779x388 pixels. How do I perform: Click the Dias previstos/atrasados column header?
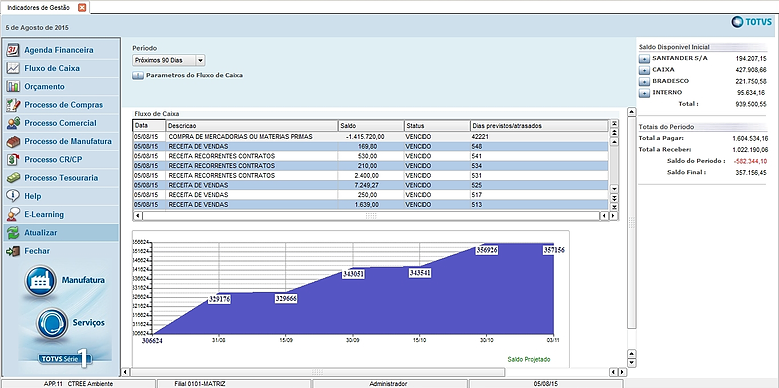[539, 126]
